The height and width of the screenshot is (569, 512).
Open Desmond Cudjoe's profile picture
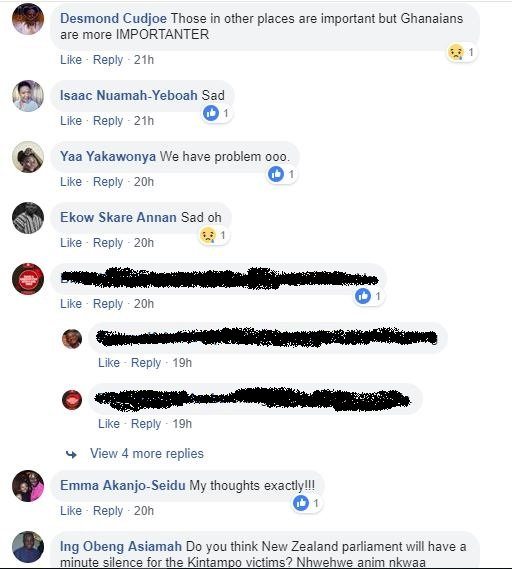pyautogui.click(x=28, y=19)
